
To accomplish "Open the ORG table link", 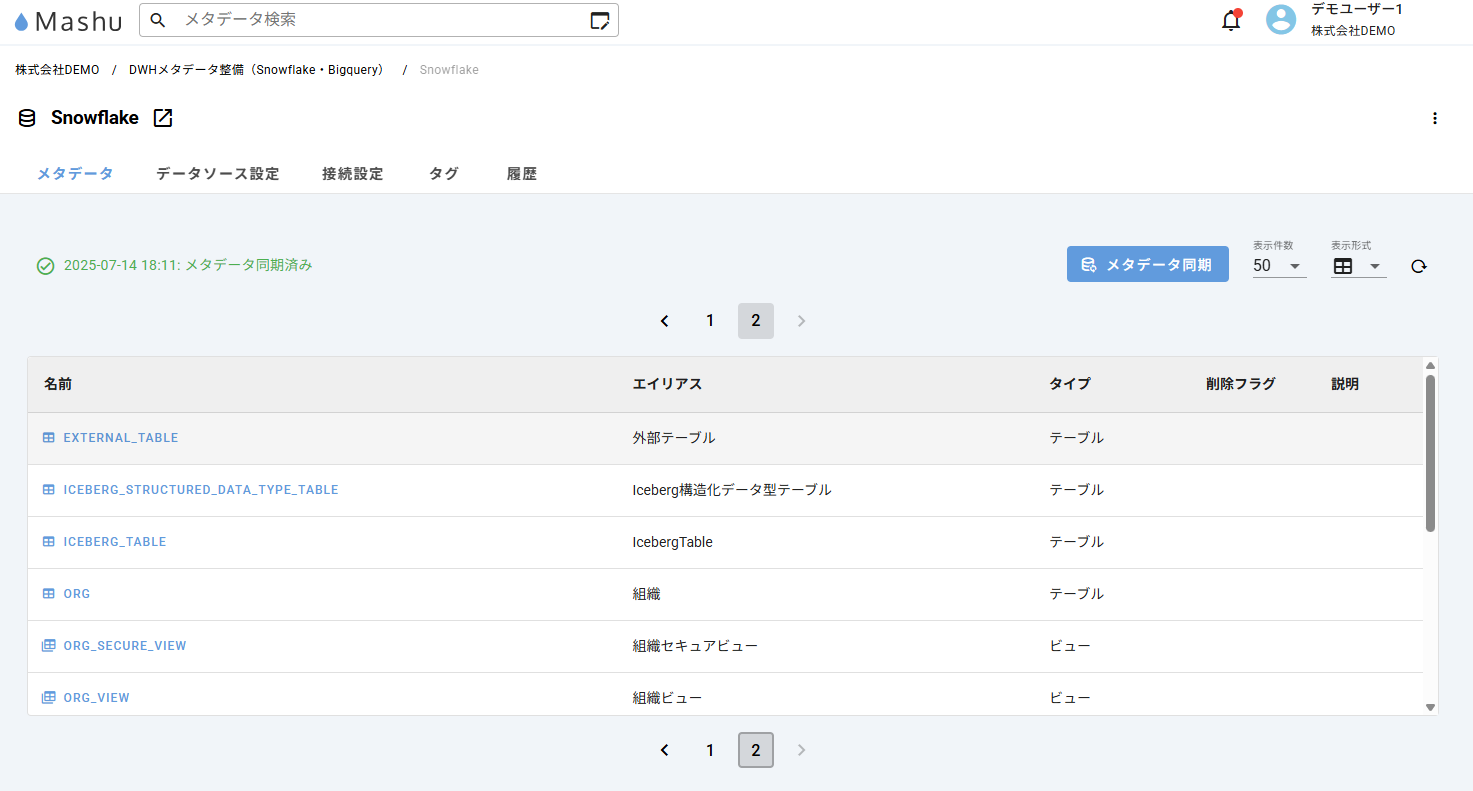I will coord(77,594).
